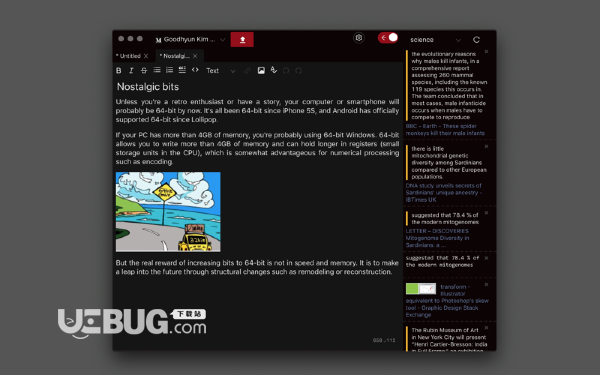Viewport: 600px width, 375px height.
Task: Close the Nostalgi... tab
Action: (x=196, y=56)
